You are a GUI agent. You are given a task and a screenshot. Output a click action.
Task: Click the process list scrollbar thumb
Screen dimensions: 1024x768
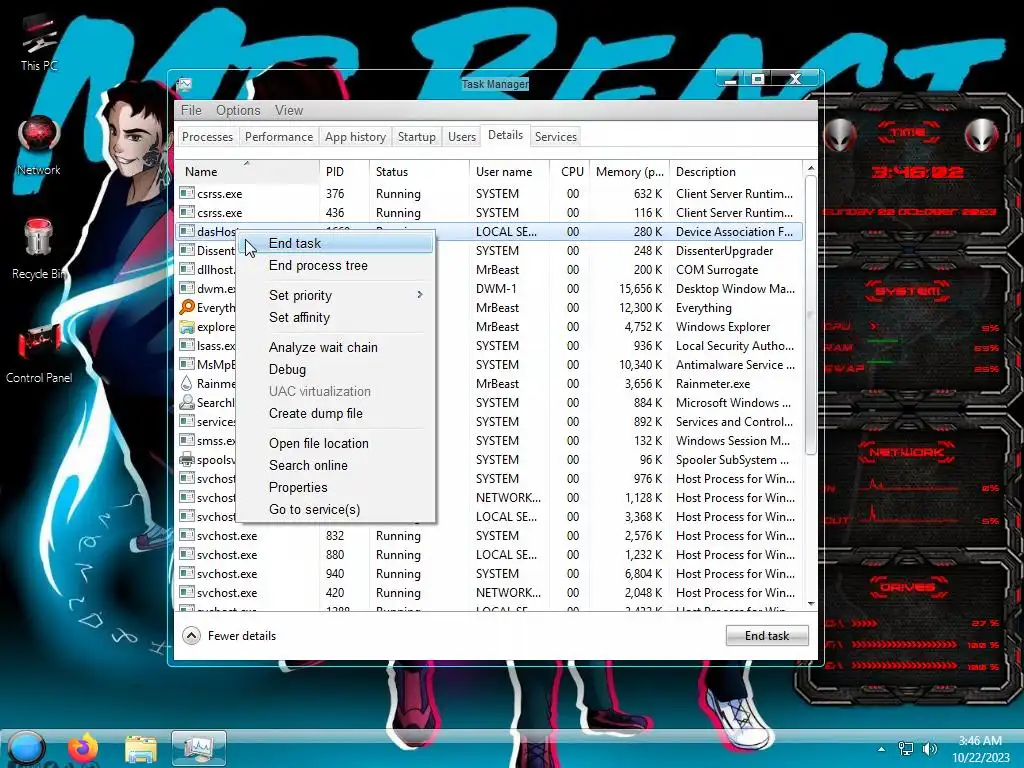coord(810,315)
